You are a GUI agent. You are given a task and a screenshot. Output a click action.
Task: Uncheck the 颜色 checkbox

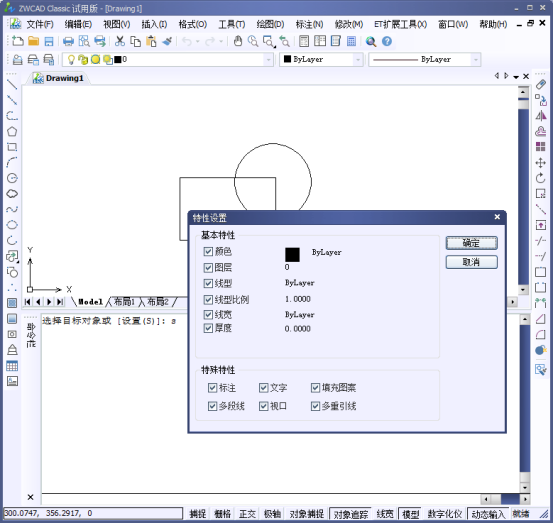pos(208,252)
